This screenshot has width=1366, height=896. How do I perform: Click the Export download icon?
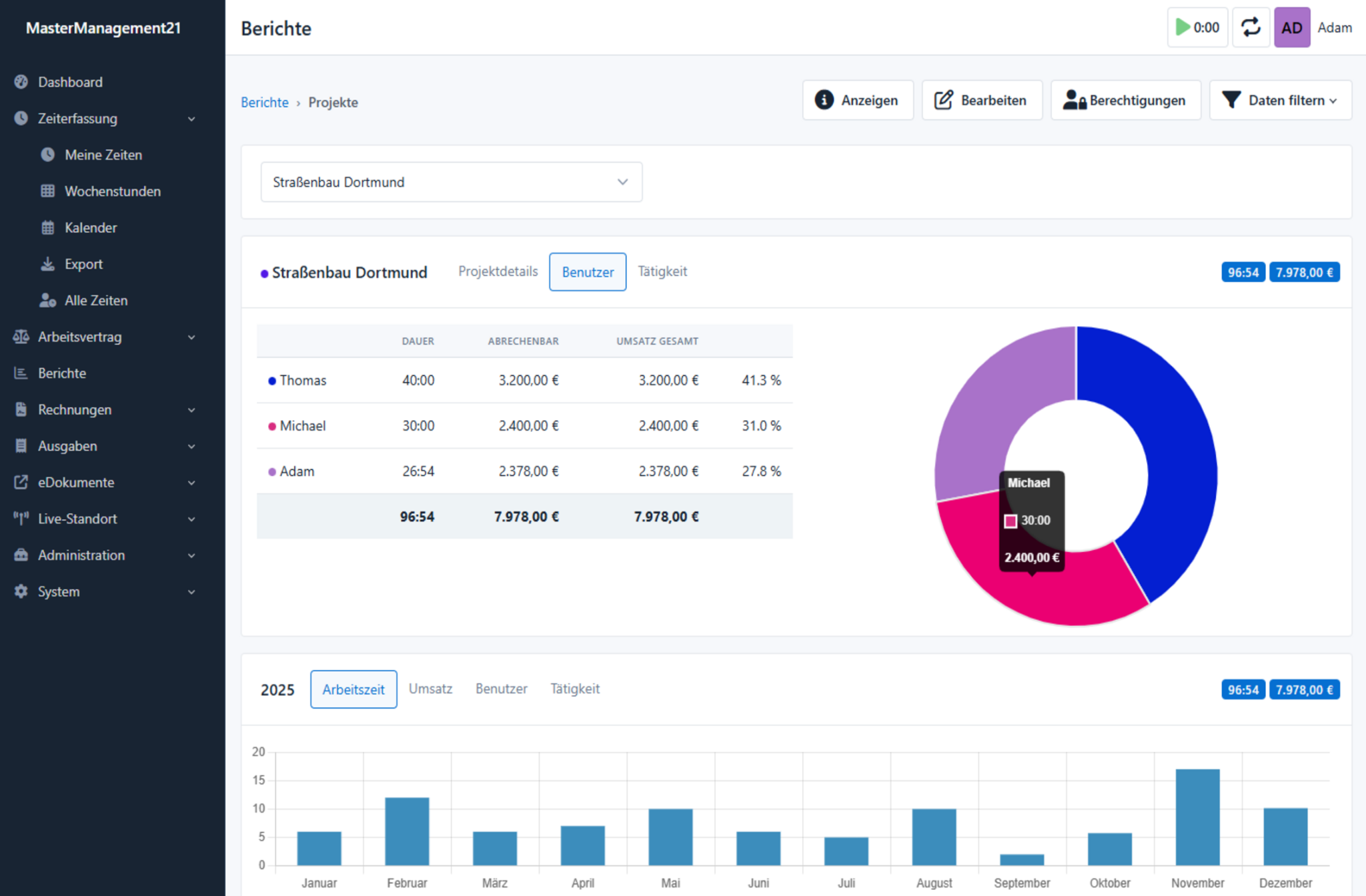(47, 264)
